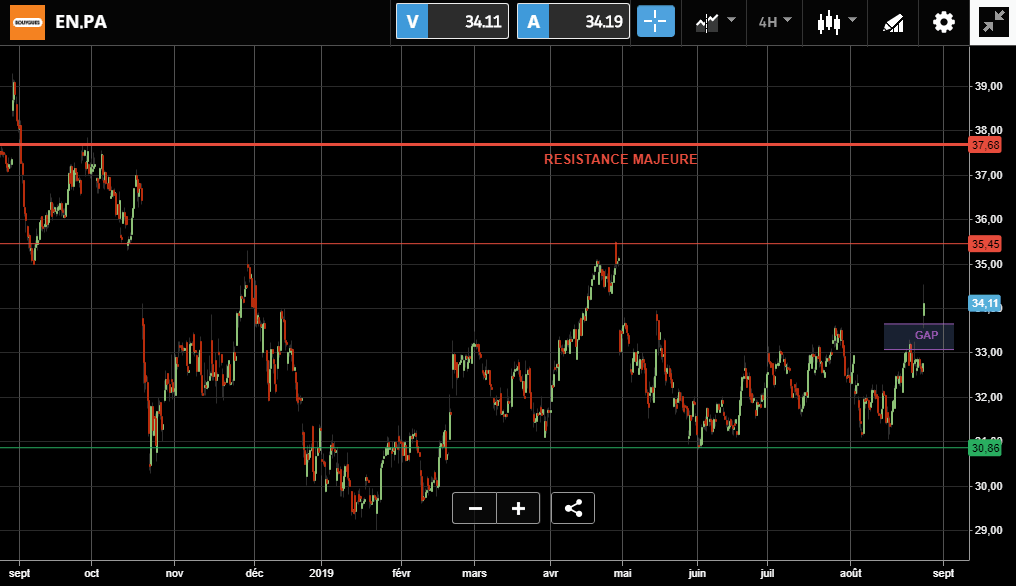The height and width of the screenshot is (586, 1016).
Task: Click the red 37,68 price tag
Action: (985, 145)
